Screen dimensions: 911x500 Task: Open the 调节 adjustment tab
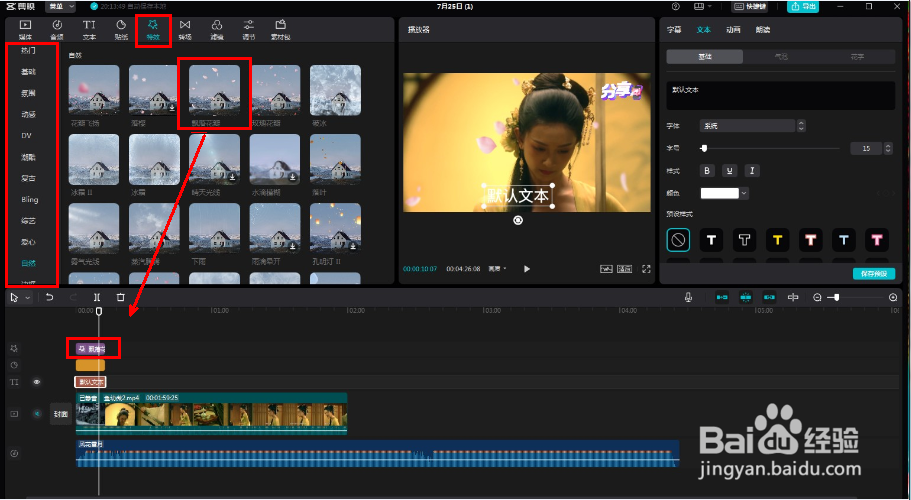[x=249, y=29]
